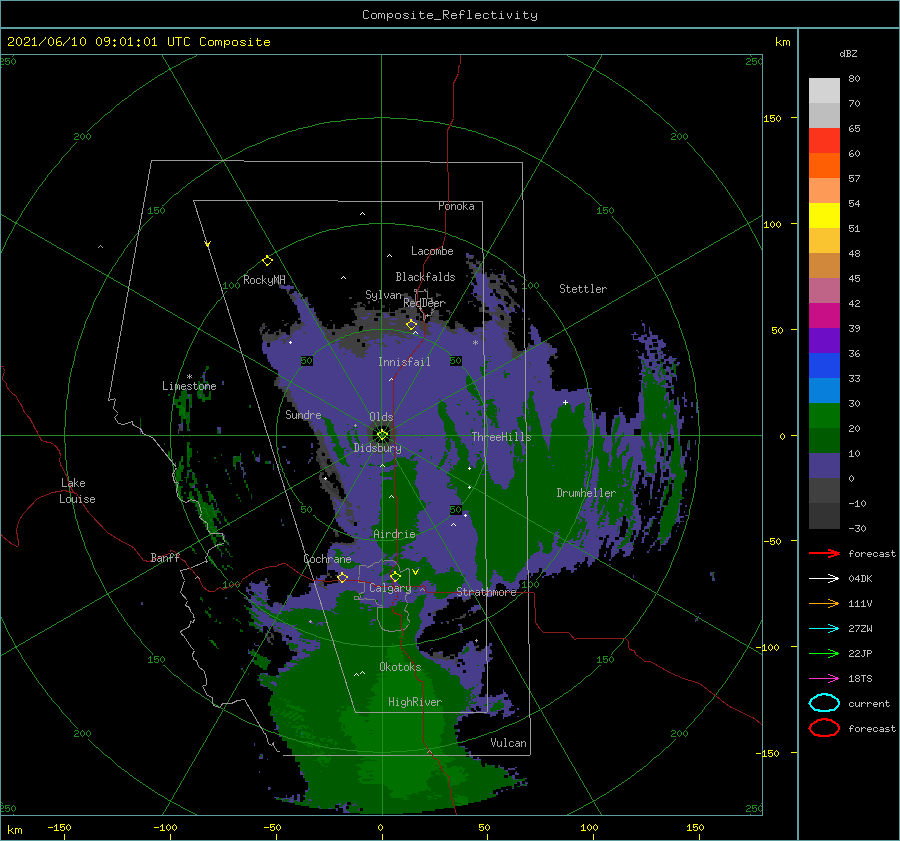
Task: Click the yellow diamond marker below RedDeer
Action: tap(411, 325)
